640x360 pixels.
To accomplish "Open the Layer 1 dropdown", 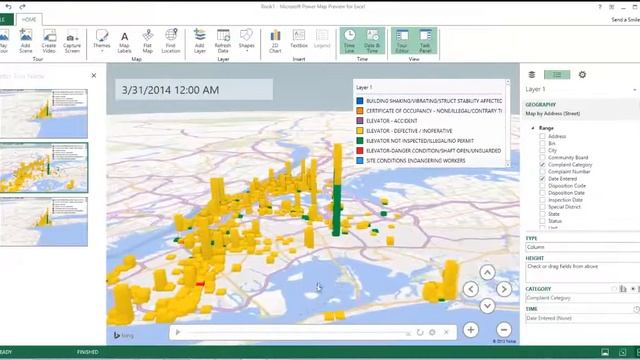I will [x=634, y=89].
